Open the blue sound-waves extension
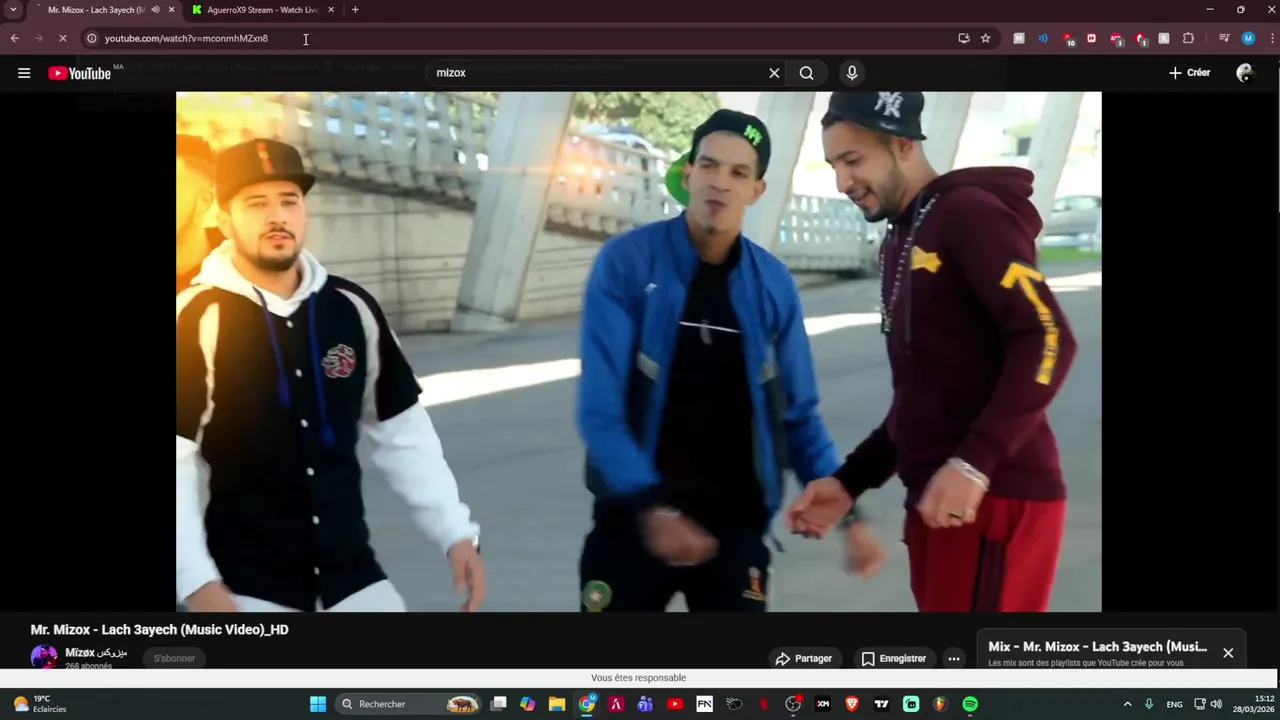This screenshot has width=1280, height=720. 1043,38
